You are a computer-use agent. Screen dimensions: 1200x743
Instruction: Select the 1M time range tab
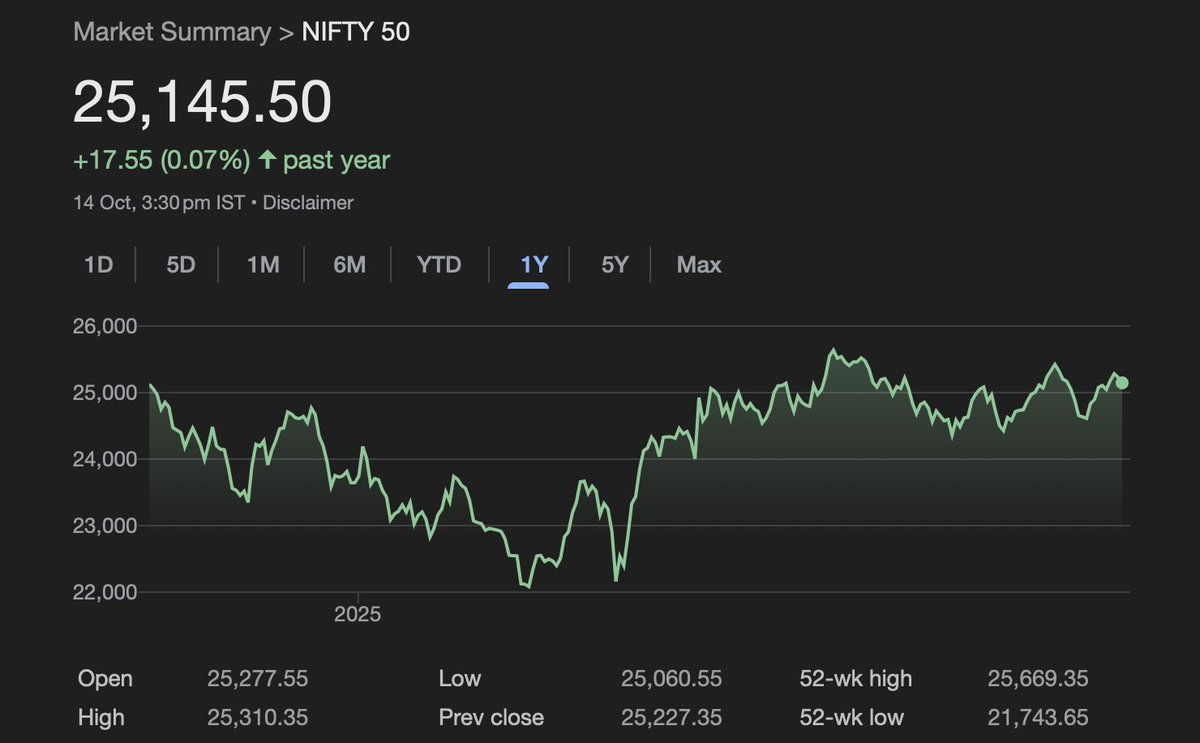(x=263, y=265)
